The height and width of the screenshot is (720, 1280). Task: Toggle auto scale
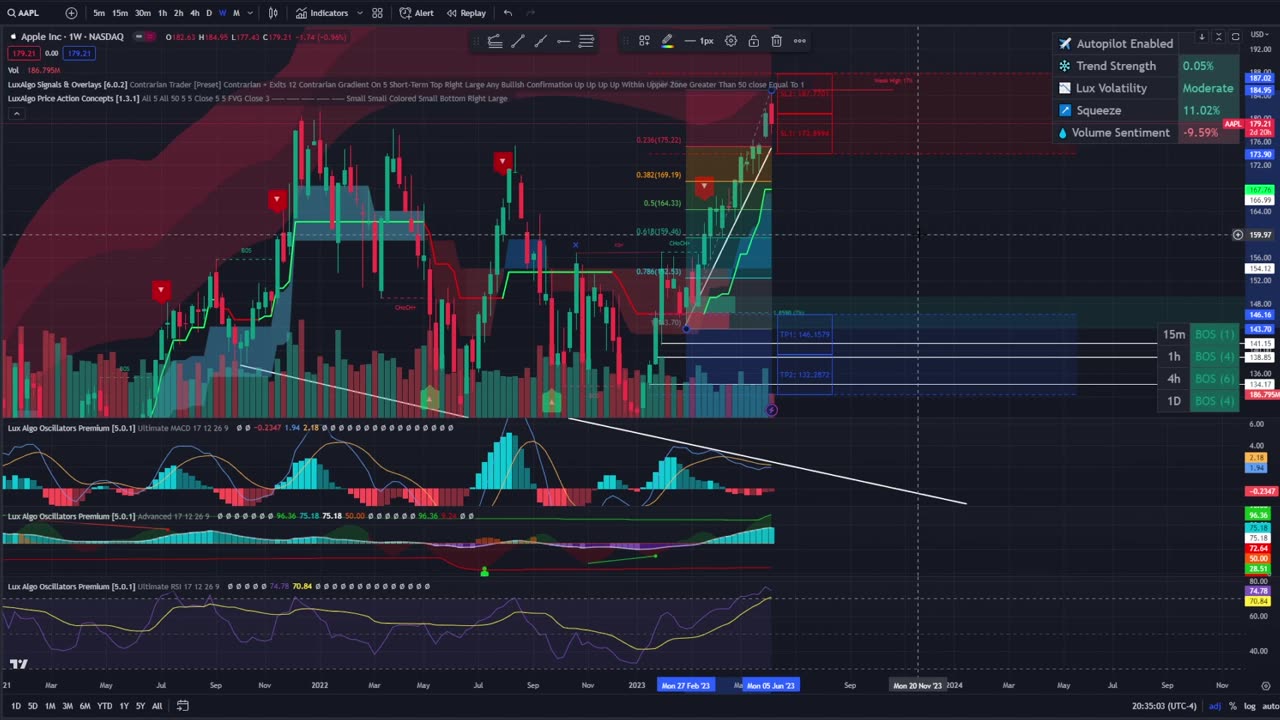(x=1270, y=706)
